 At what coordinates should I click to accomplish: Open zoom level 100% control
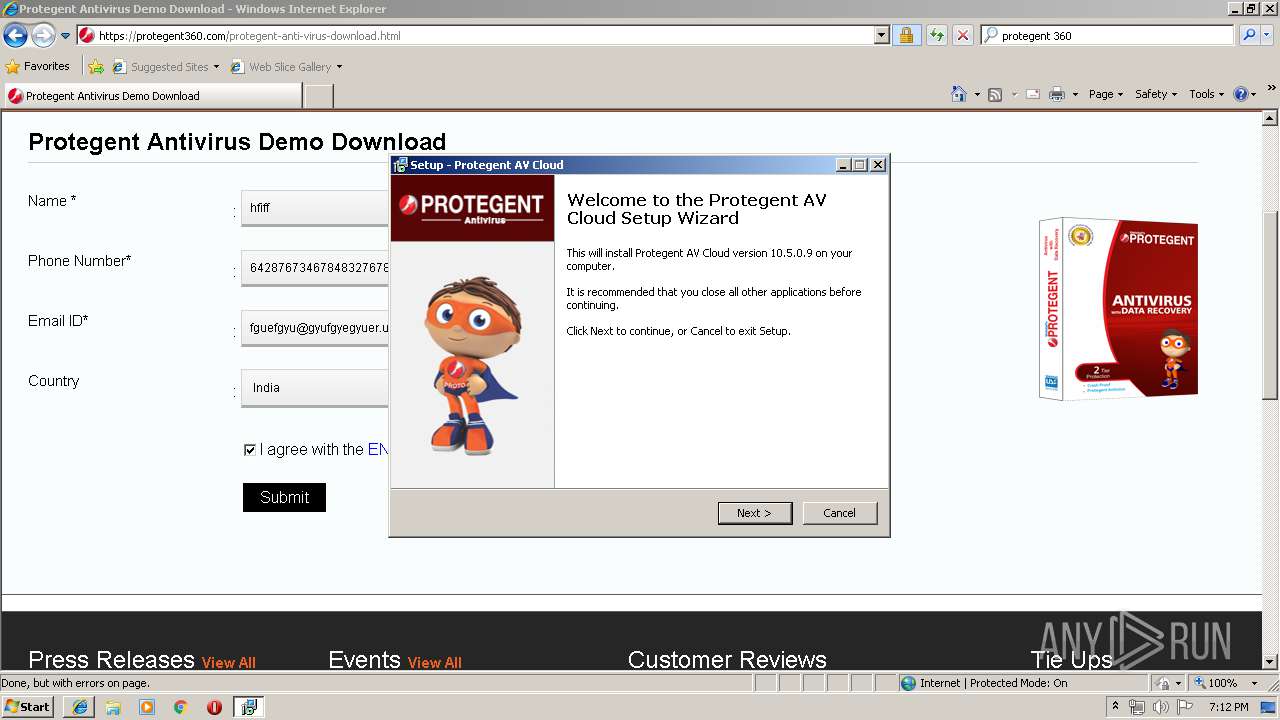coord(1225,683)
